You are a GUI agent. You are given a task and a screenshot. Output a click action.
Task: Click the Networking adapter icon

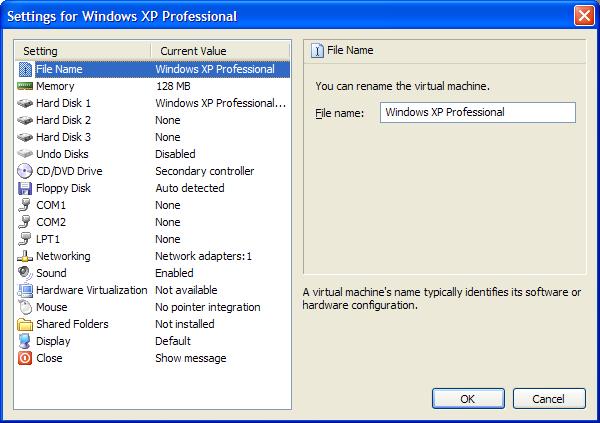point(25,256)
